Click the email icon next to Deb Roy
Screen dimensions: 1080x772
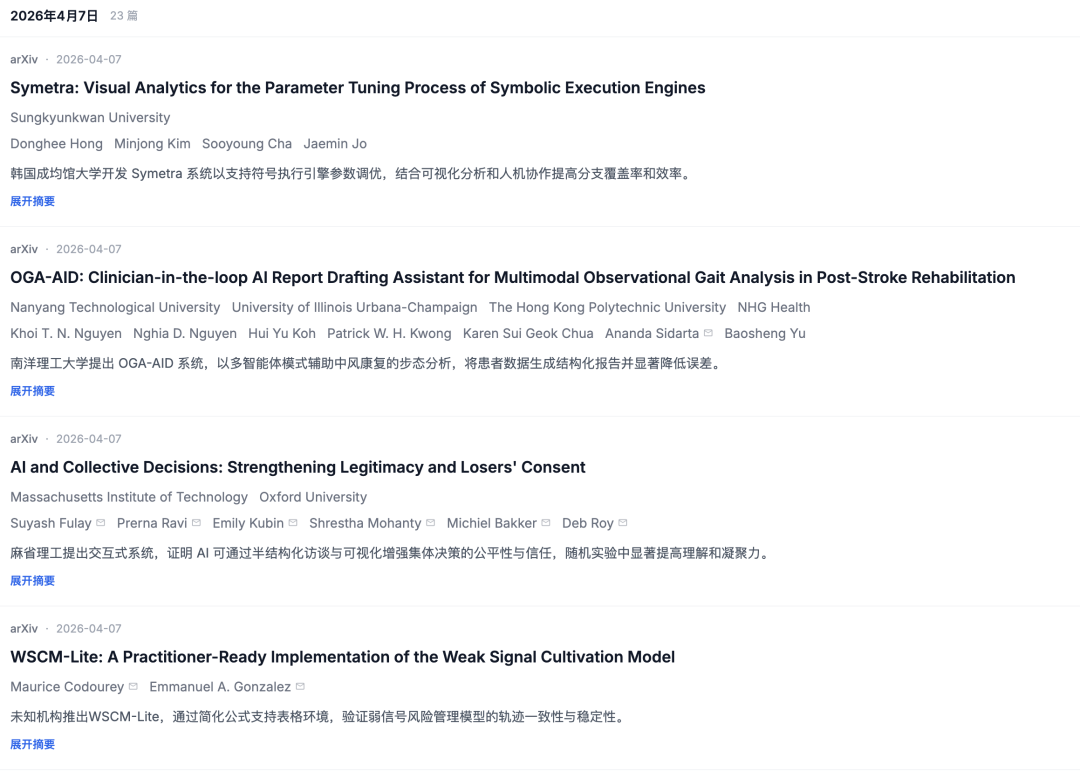(x=623, y=523)
